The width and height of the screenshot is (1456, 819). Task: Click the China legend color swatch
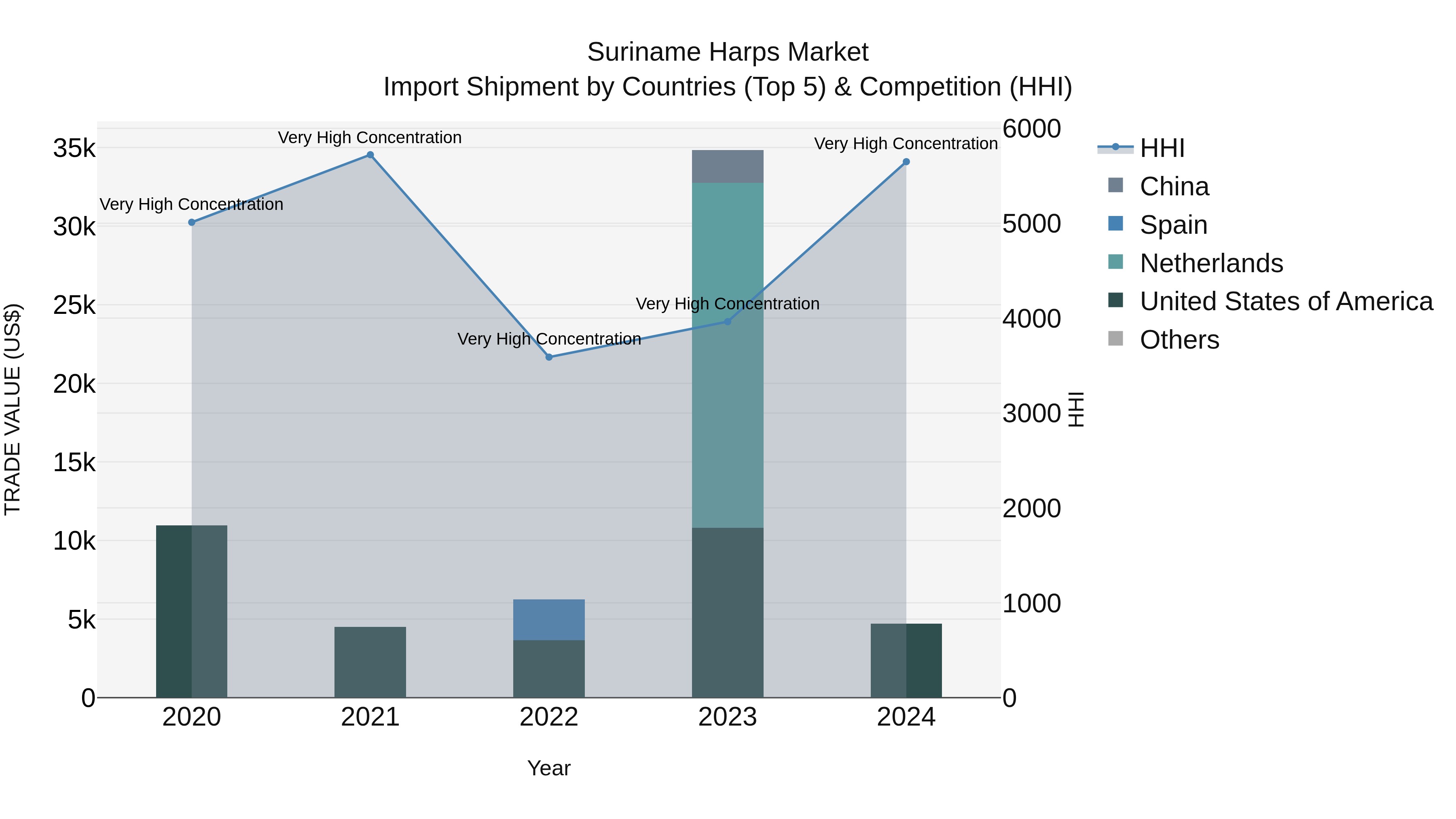[1116, 185]
